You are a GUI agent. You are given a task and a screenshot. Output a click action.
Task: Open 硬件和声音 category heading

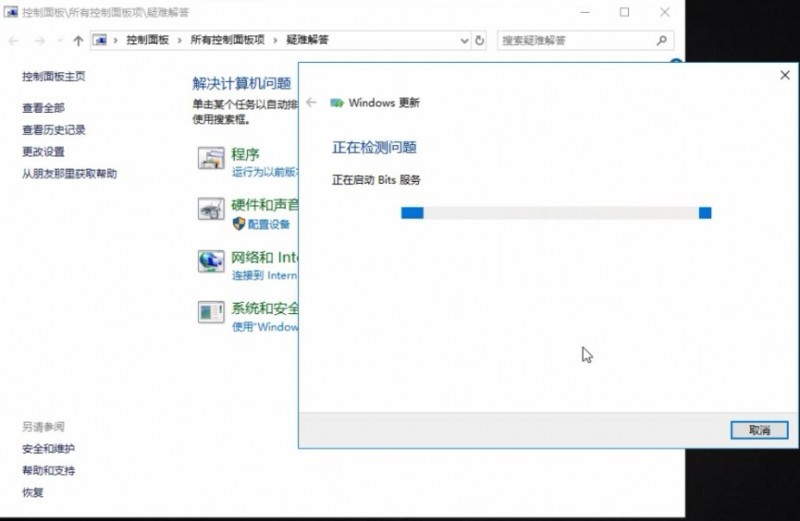pos(265,205)
